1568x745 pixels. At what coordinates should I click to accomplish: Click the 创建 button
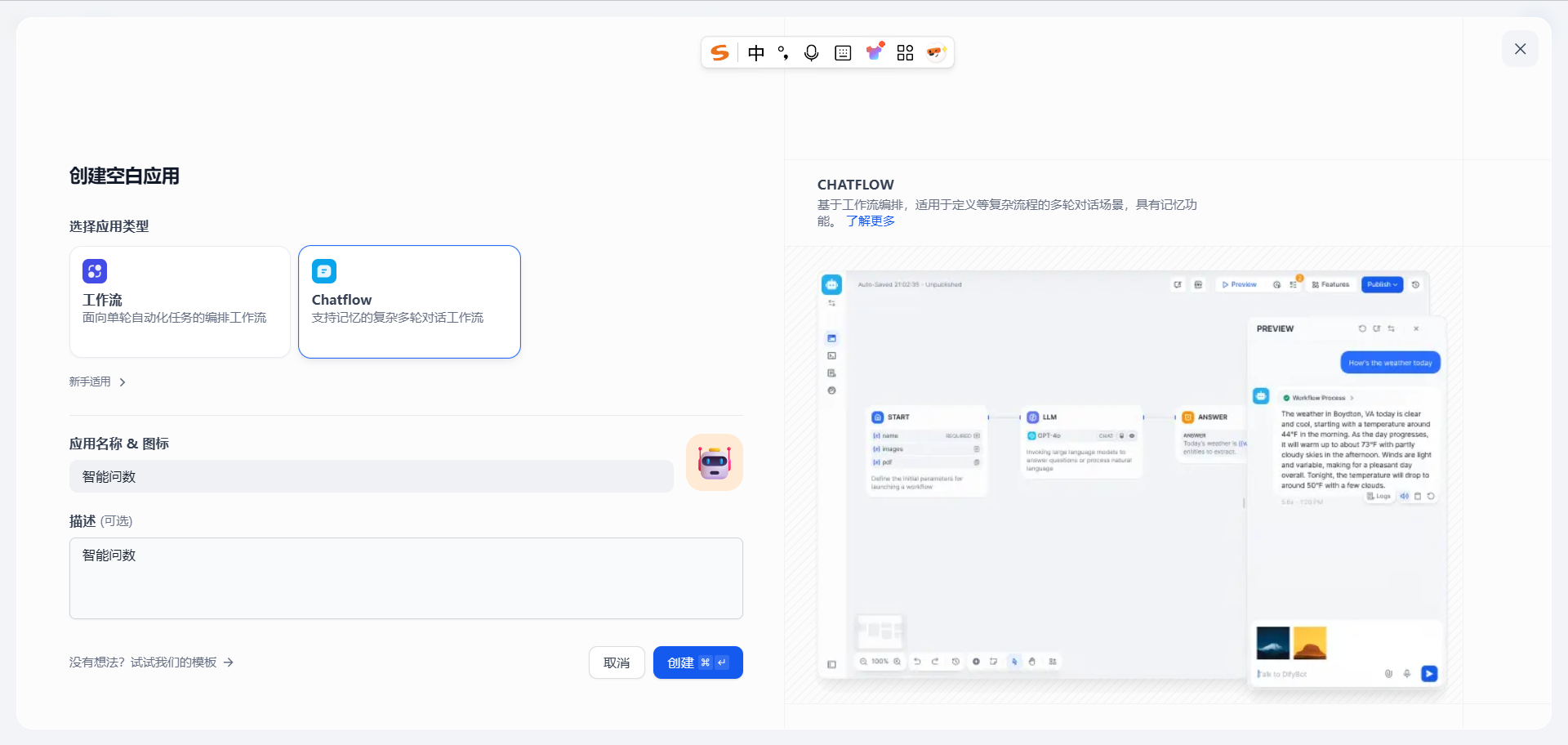[697, 662]
